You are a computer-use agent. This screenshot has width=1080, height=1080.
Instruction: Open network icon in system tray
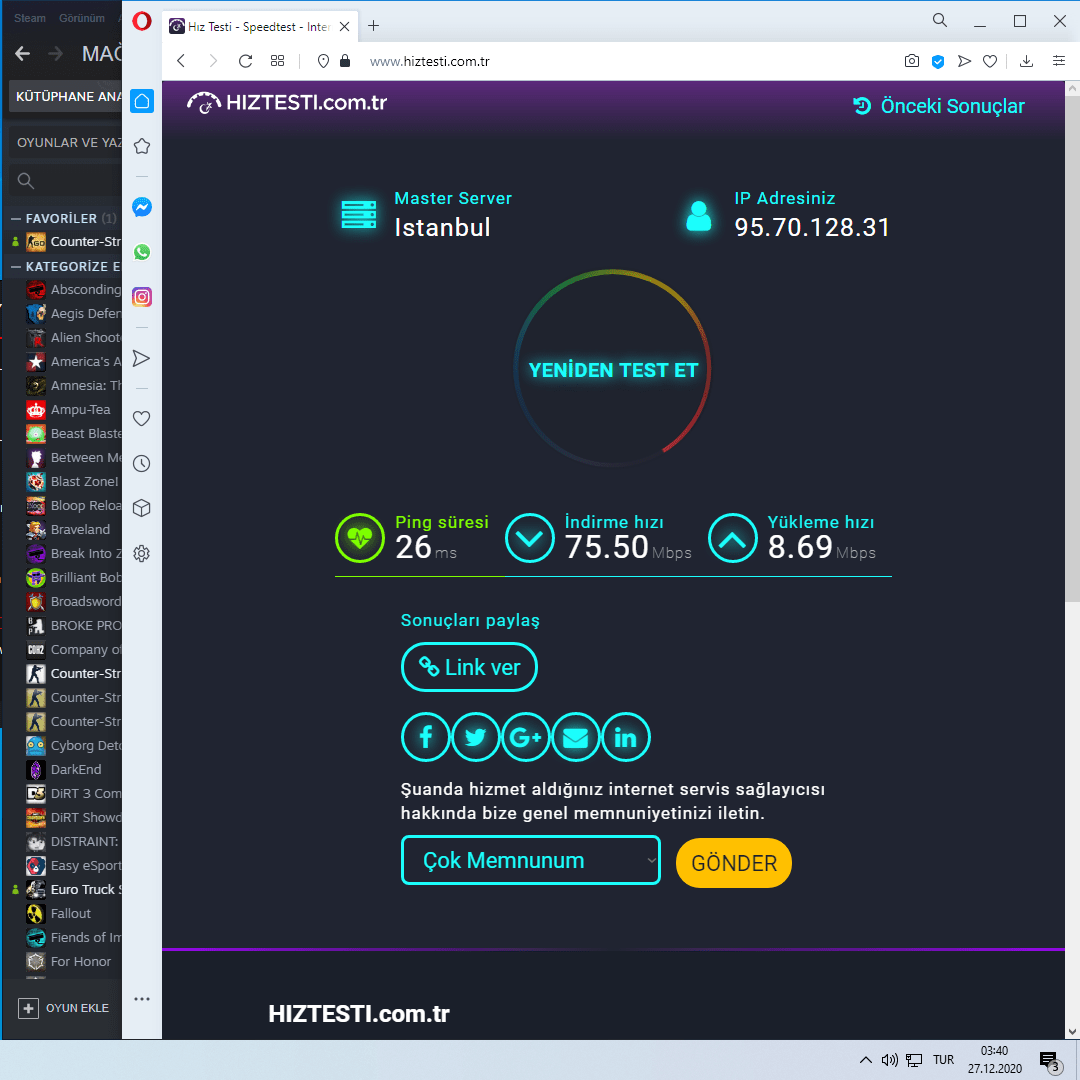click(x=914, y=1060)
